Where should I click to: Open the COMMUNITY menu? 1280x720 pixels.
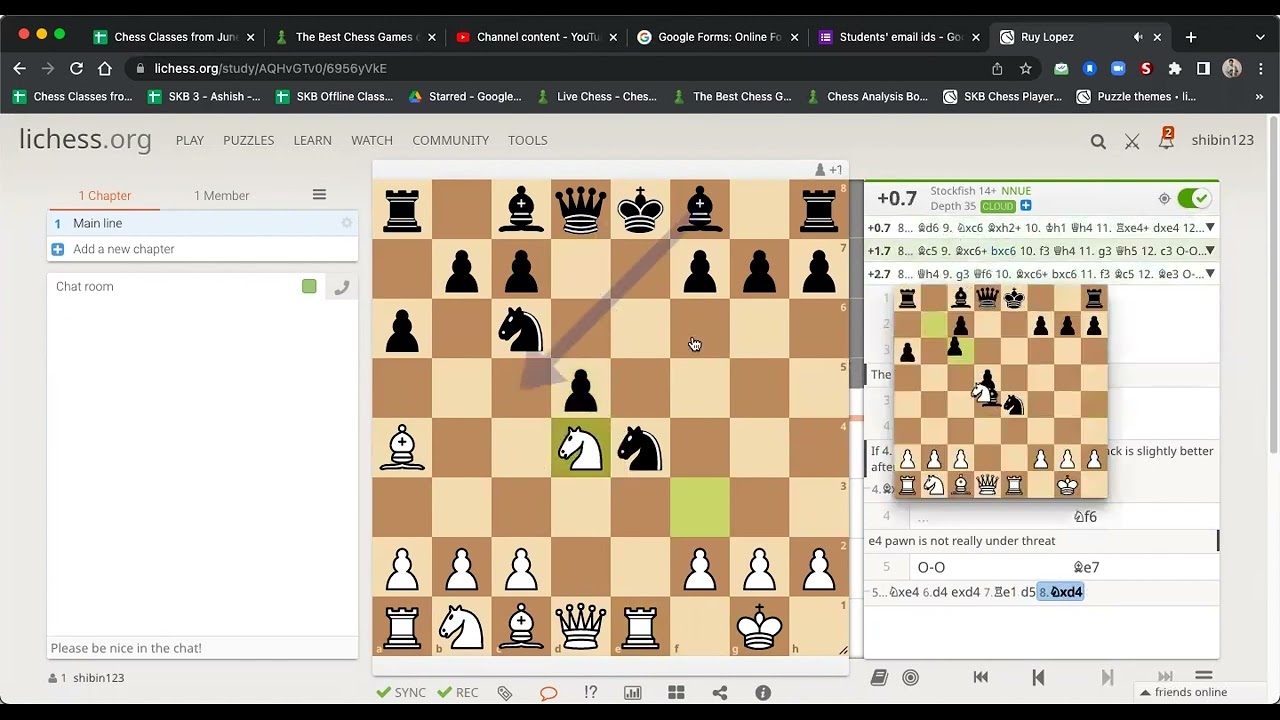click(450, 140)
